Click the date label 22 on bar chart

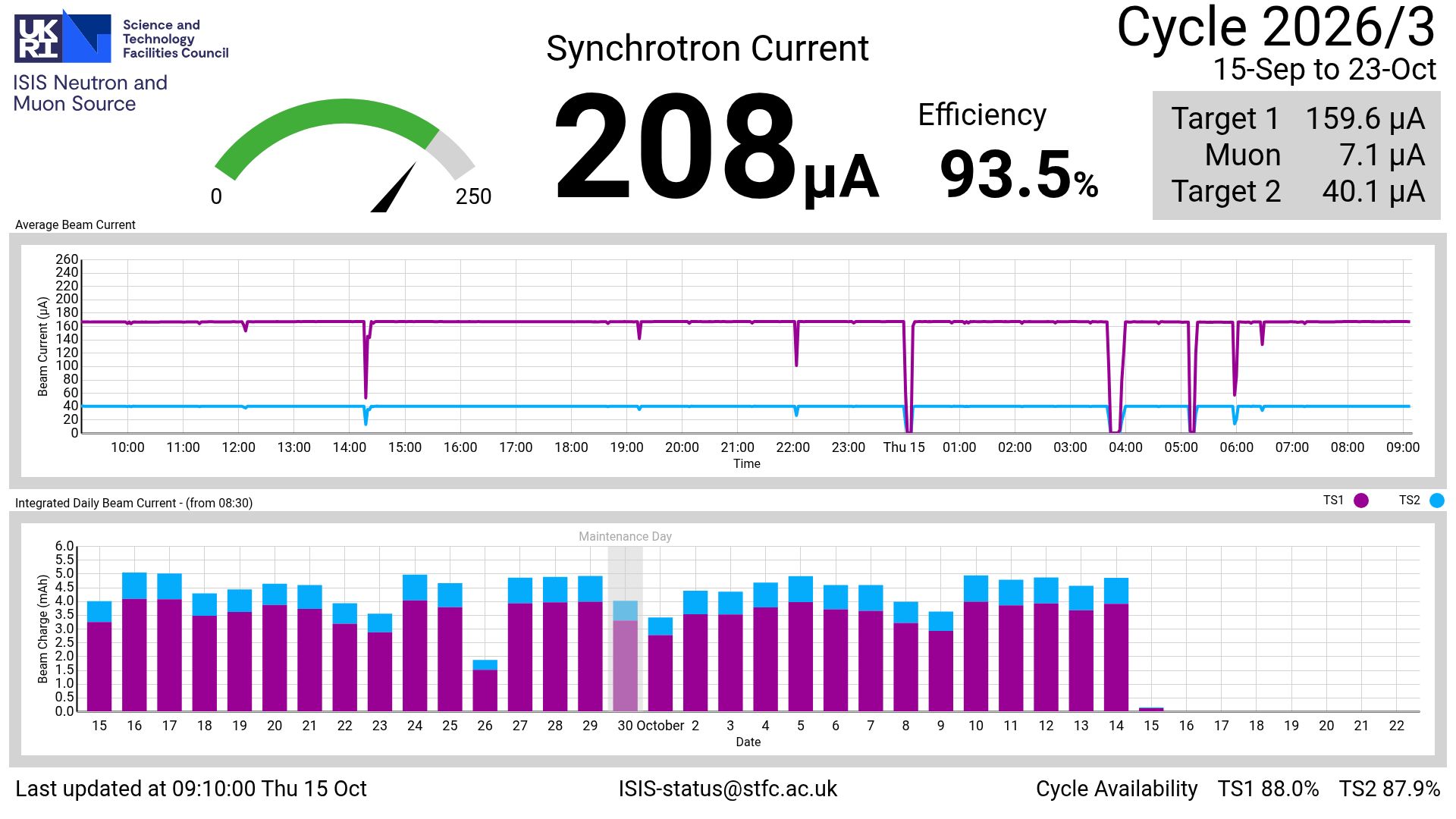click(x=1396, y=726)
